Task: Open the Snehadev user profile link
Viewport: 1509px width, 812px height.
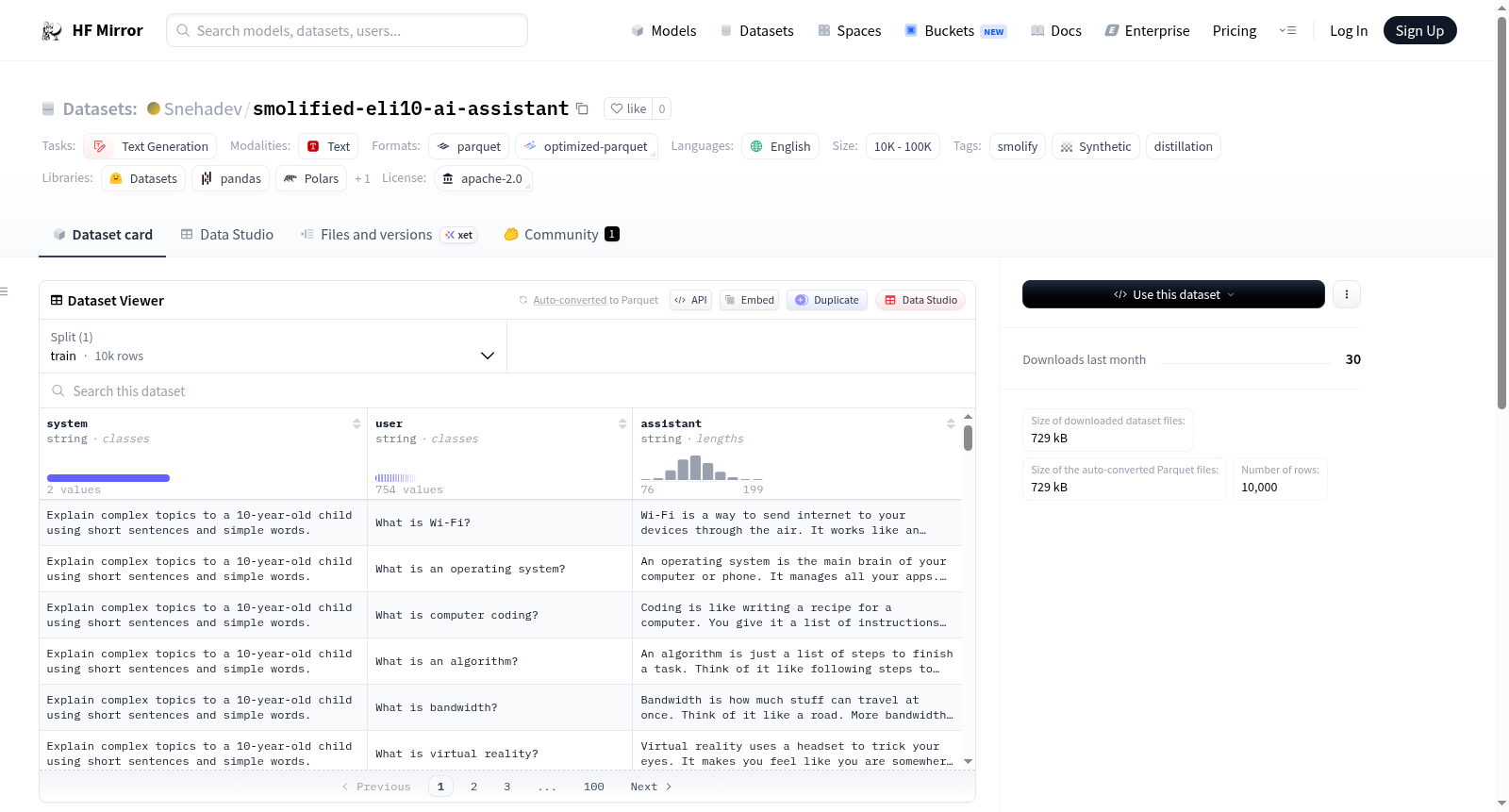Action: click(203, 108)
